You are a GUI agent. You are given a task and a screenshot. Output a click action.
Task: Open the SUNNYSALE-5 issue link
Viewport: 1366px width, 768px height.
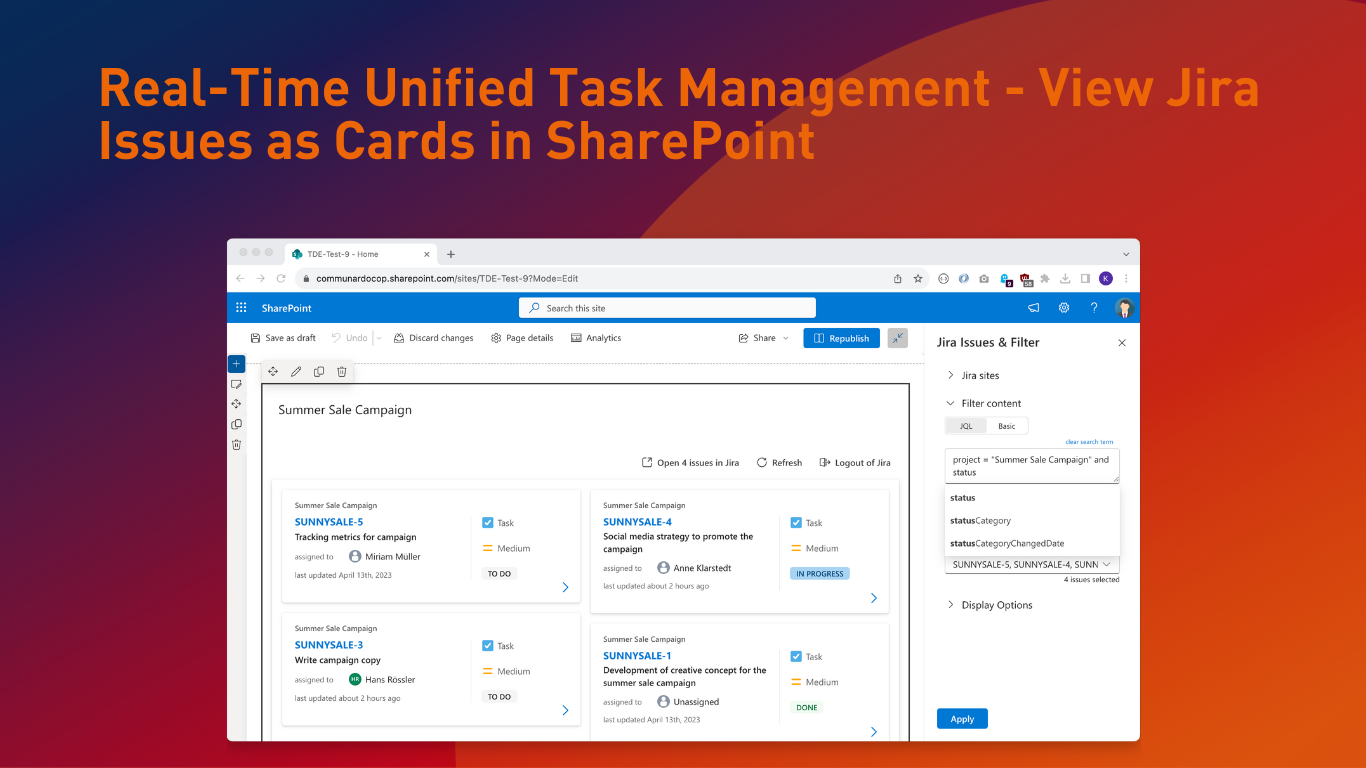pos(329,522)
